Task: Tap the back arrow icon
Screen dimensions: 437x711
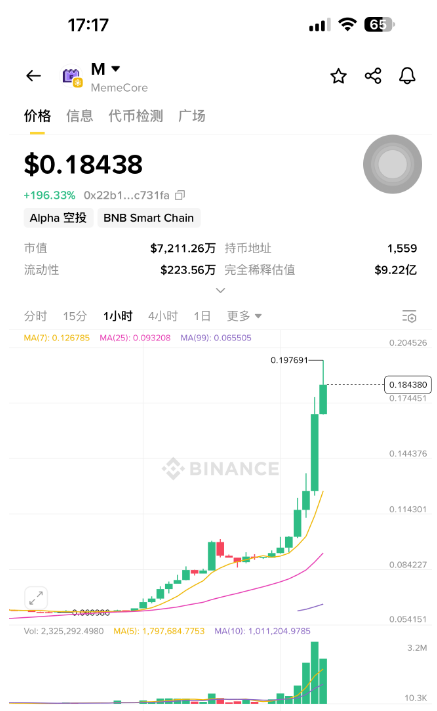Action: point(34,76)
